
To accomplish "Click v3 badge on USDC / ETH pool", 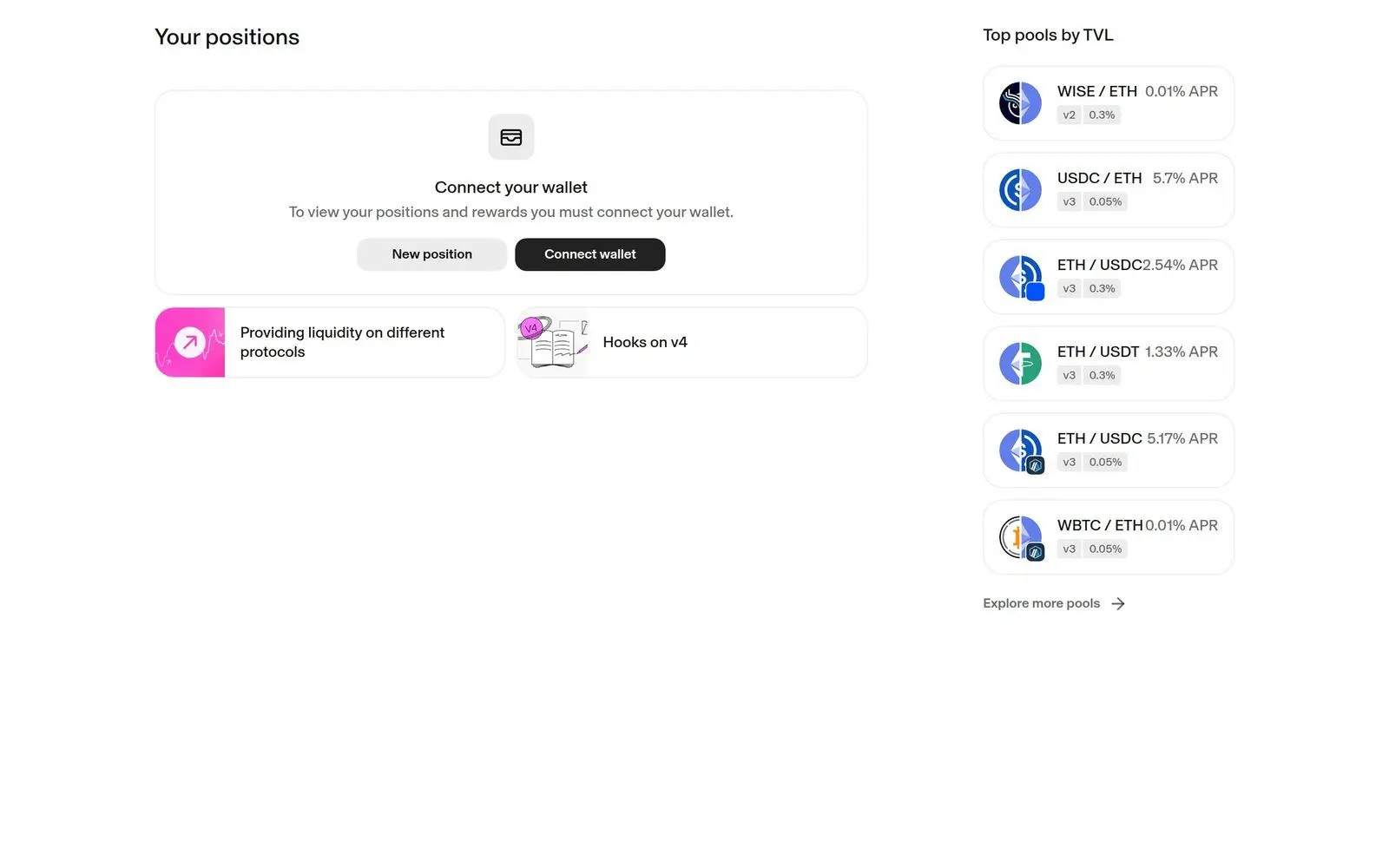I will point(1069,201).
